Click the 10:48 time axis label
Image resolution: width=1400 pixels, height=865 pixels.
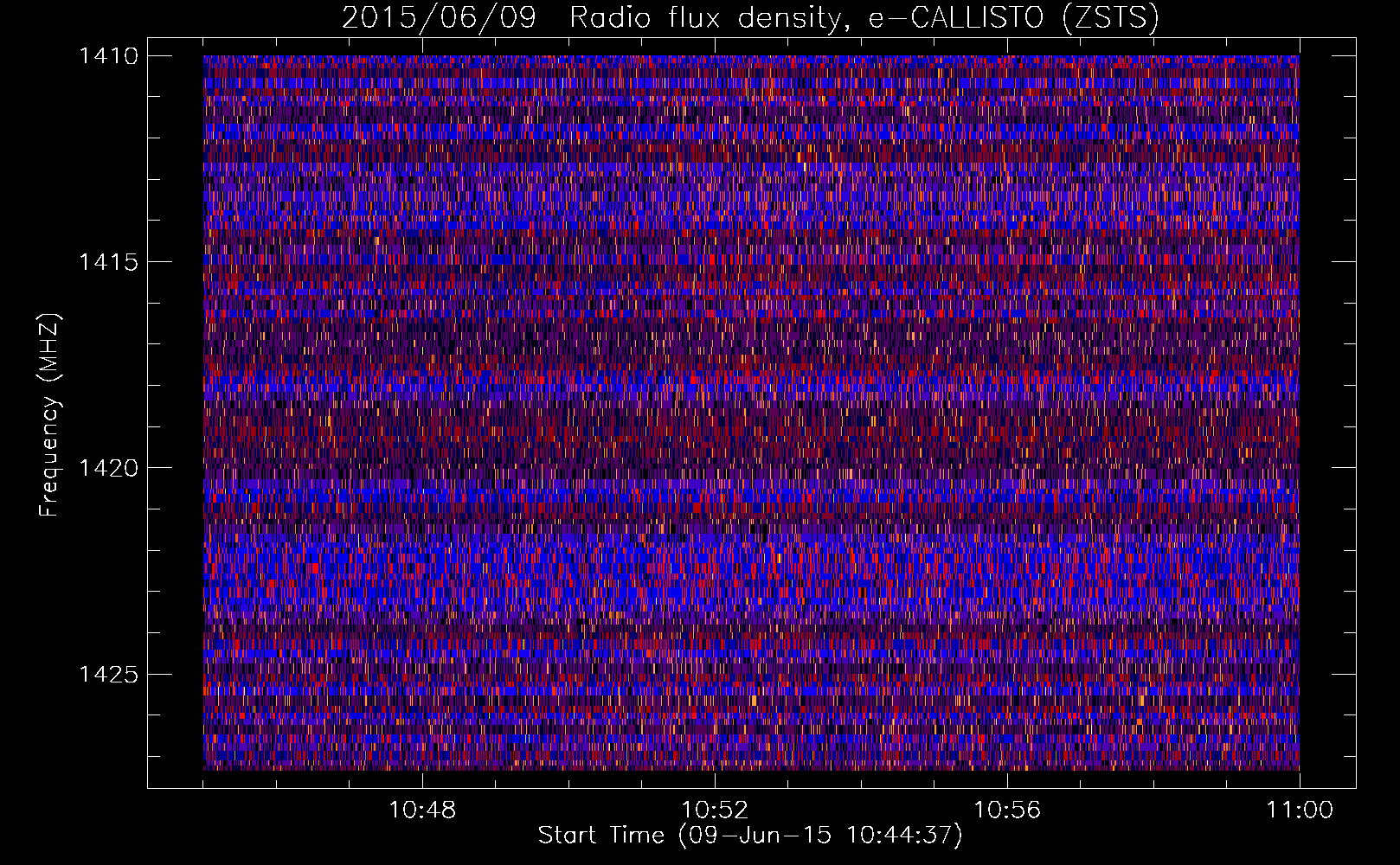point(422,811)
